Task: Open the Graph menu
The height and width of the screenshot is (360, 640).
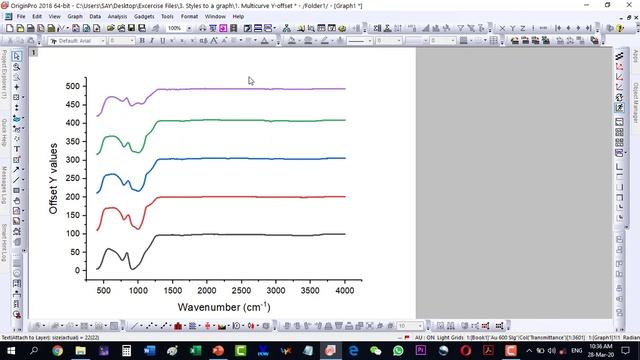Action: [75, 16]
